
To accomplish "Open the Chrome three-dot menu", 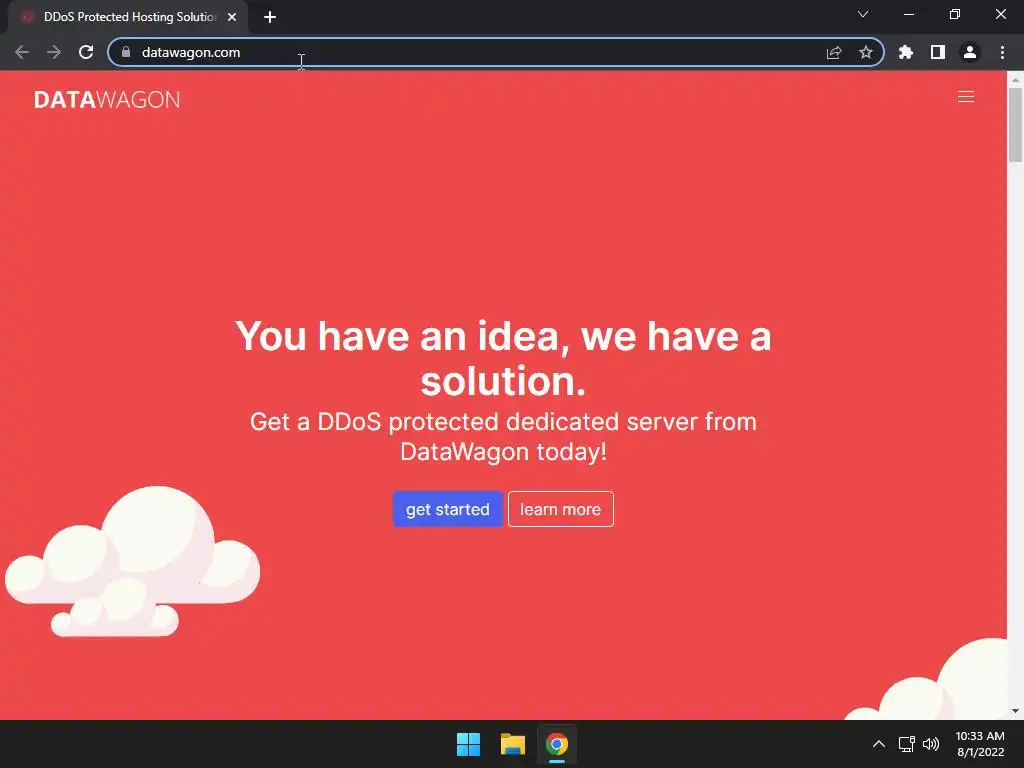I will pos(1002,52).
